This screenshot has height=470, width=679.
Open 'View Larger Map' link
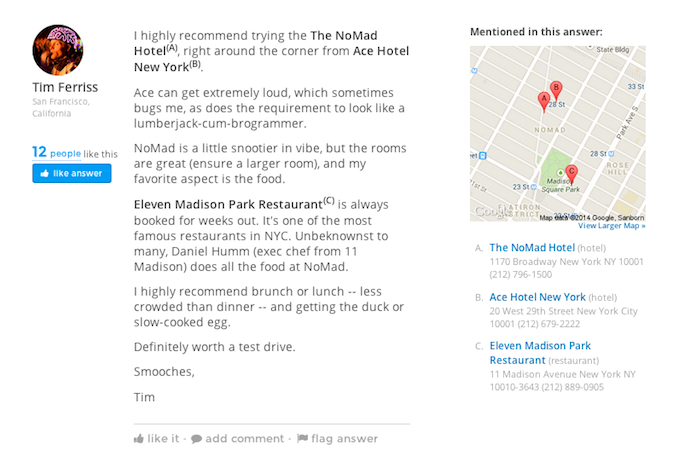pos(611,226)
